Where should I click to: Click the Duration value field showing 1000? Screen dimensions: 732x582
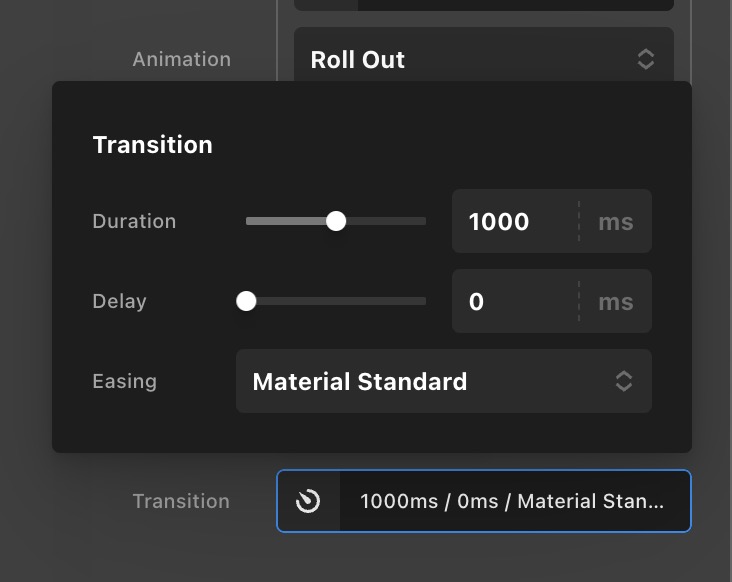[512, 221]
